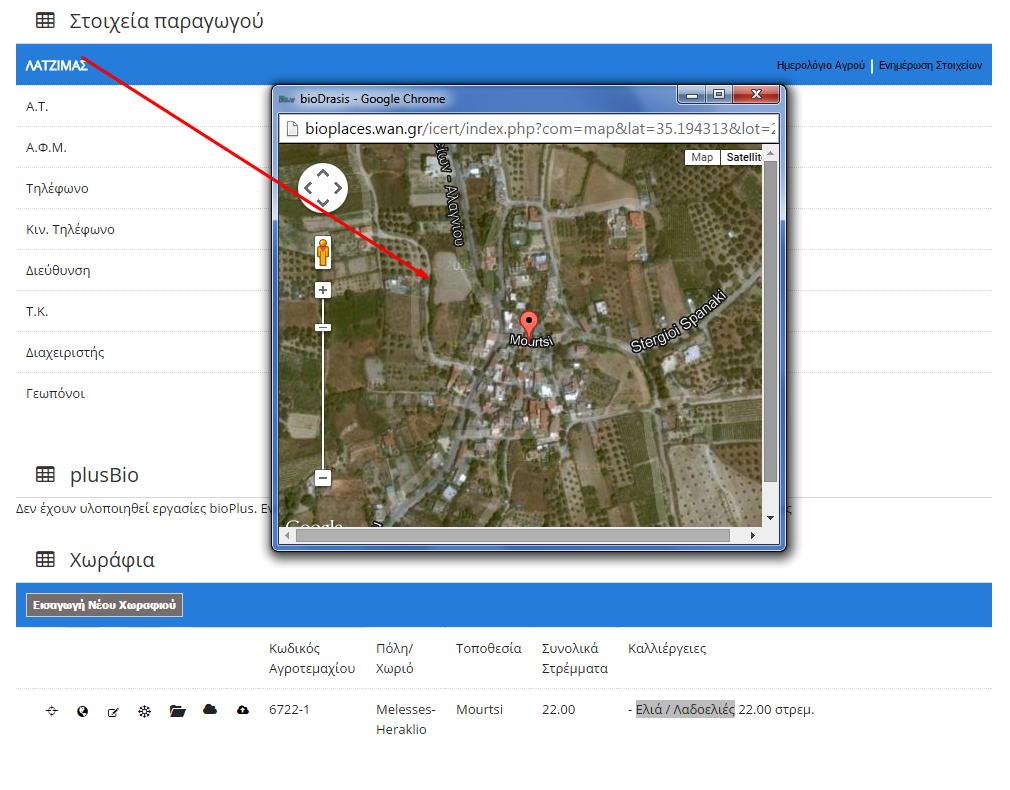Click the Πόλη/Χωριό column header

pos(395,659)
